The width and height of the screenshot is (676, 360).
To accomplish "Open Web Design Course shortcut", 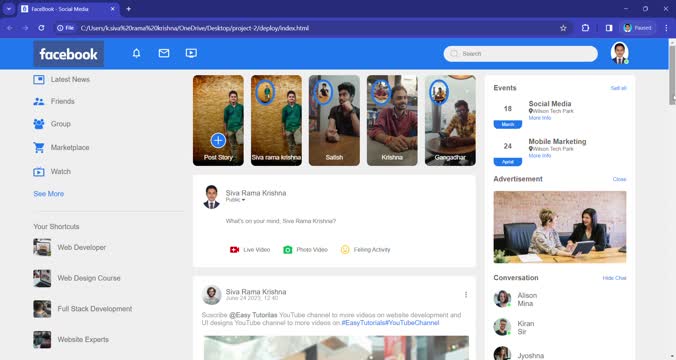I will tap(77, 278).
